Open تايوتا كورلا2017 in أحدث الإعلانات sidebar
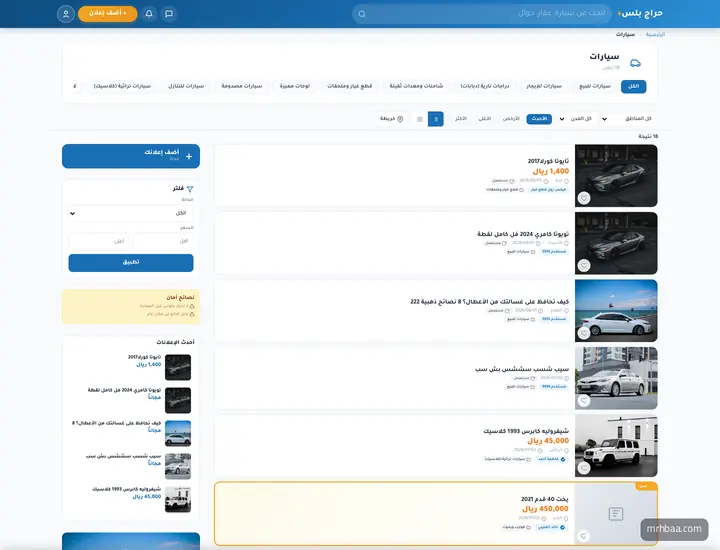720x550 pixels. click(144, 357)
